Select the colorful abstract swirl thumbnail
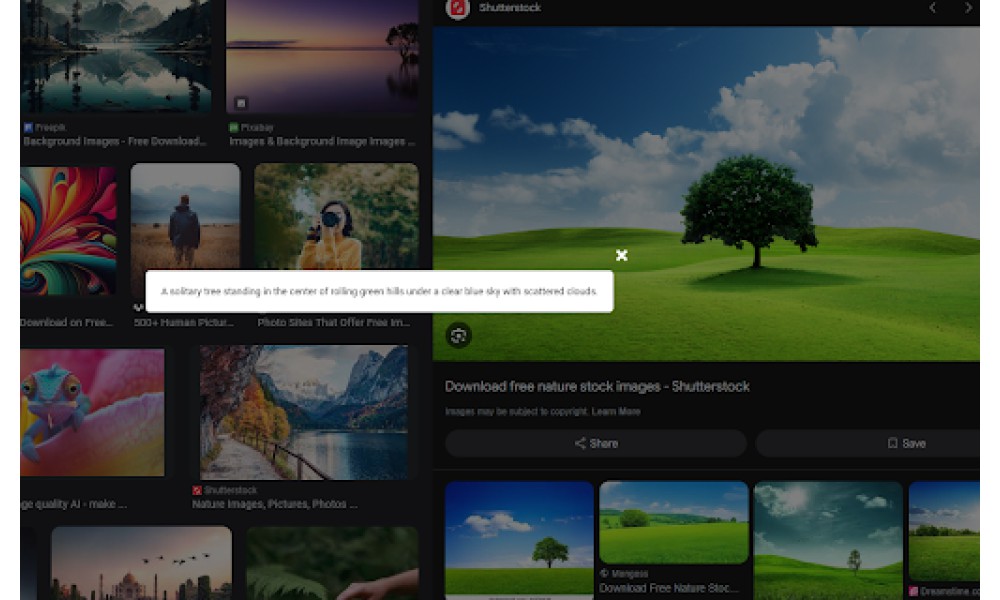 click(x=68, y=231)
